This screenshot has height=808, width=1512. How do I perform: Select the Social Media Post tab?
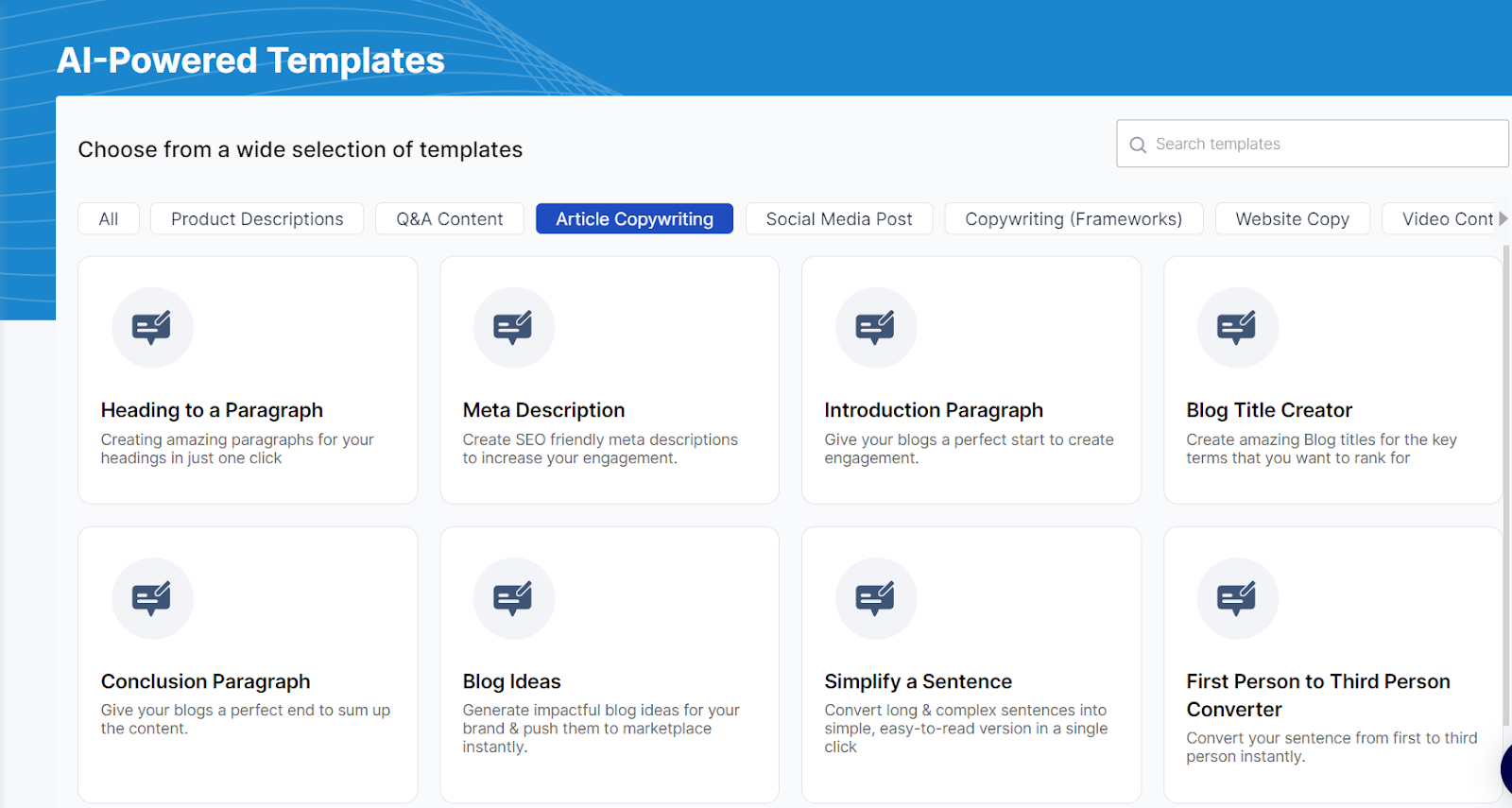coord(839,219)
